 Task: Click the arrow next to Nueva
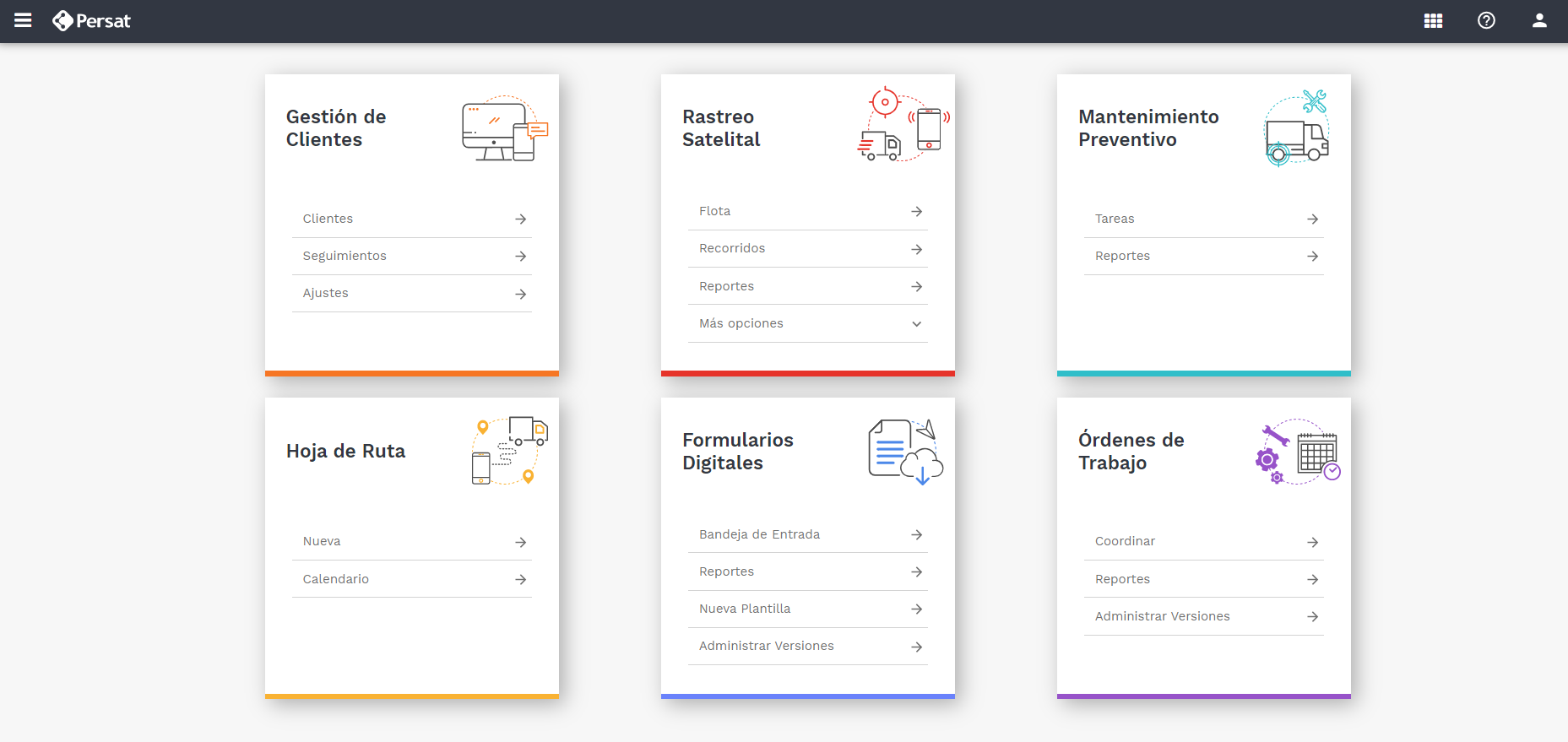click(521, 542)
